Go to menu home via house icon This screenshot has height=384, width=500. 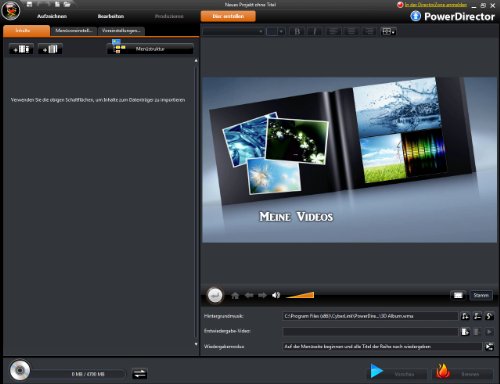click(235, 295)
